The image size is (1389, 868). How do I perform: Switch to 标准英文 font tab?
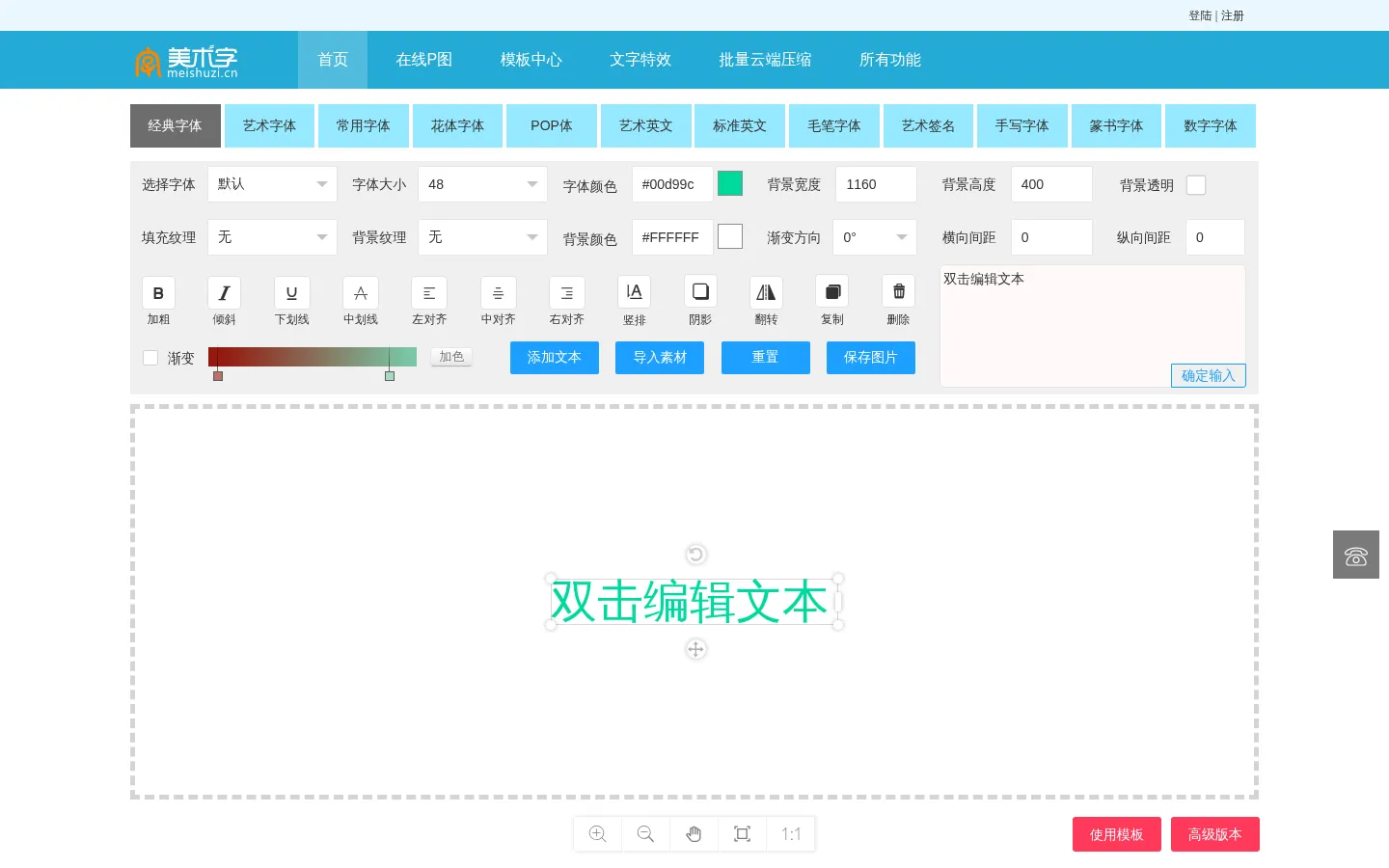740,125
